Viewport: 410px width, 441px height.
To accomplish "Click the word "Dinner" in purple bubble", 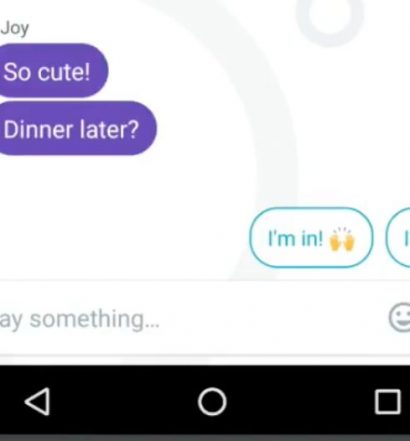I will pos(37,129).
